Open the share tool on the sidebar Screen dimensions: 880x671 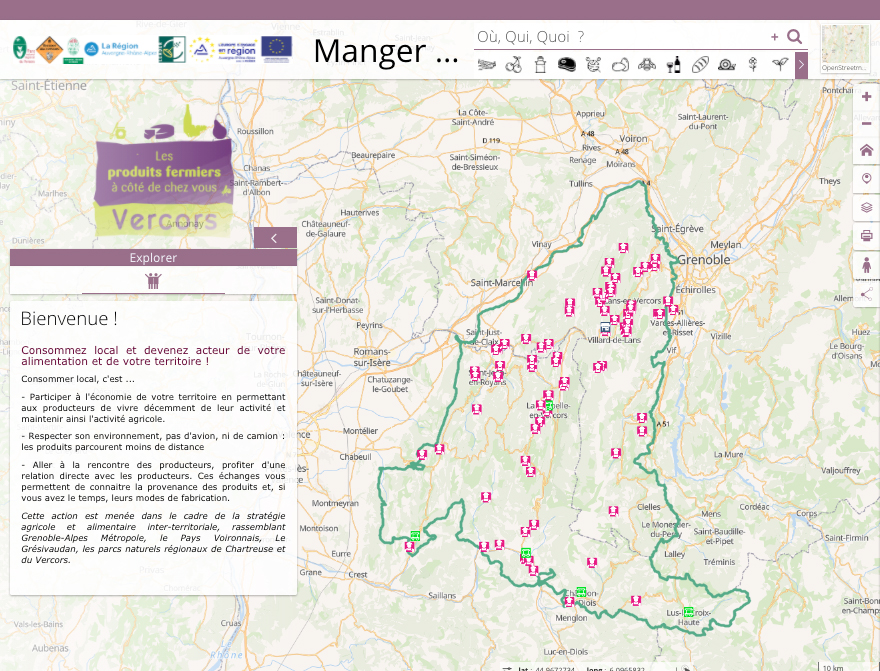click(866, 294)
